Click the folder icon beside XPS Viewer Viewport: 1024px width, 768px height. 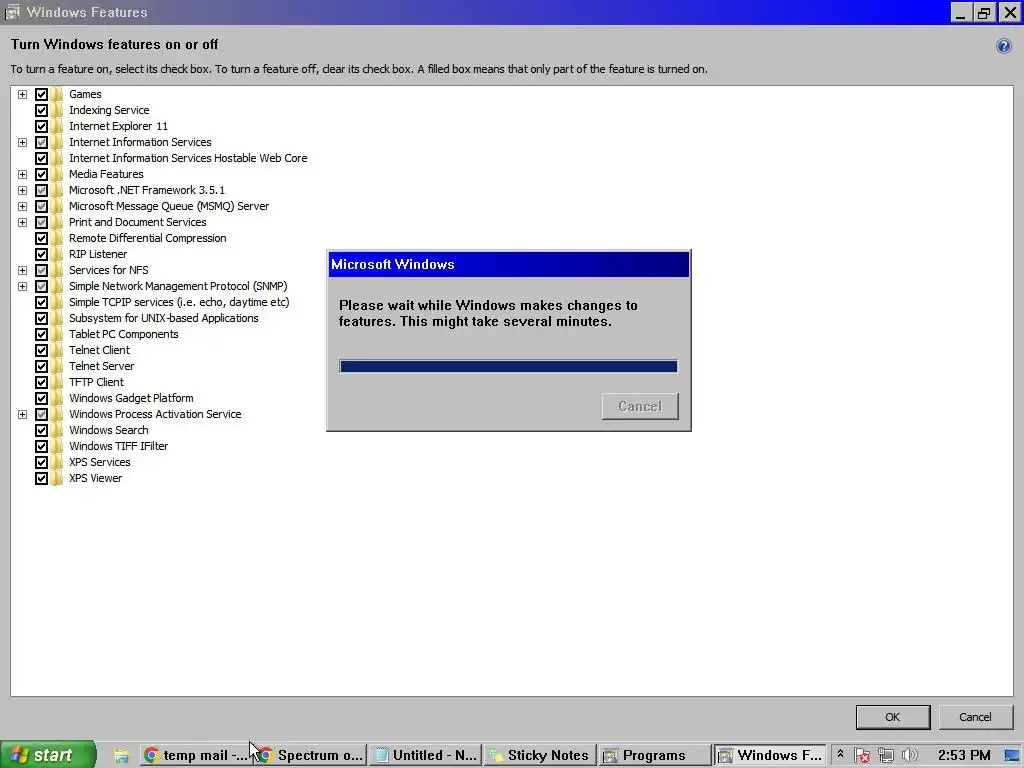point(57,478)
